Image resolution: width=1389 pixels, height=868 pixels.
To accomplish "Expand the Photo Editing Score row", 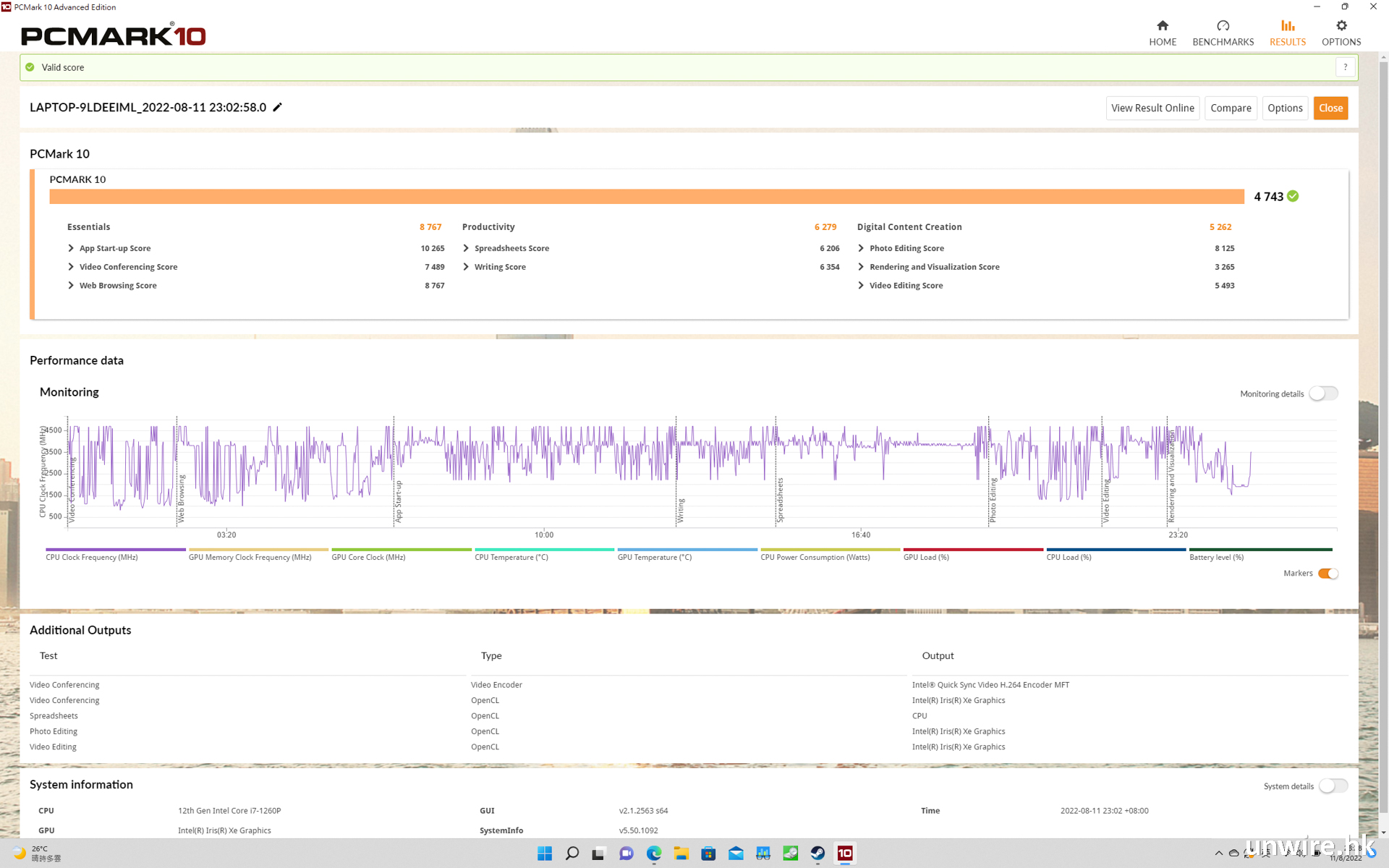I will [861, 248].
